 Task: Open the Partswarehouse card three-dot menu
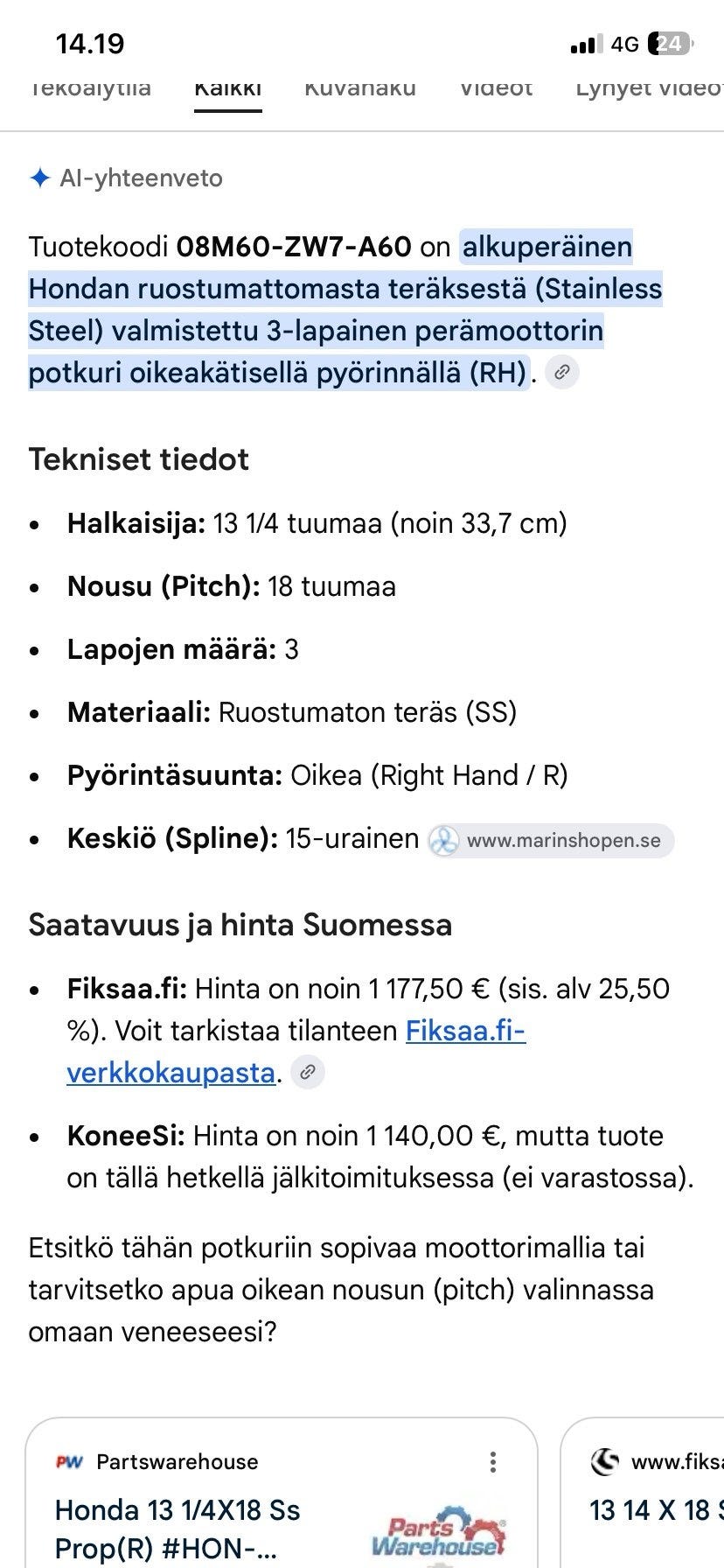[493, 1462]
